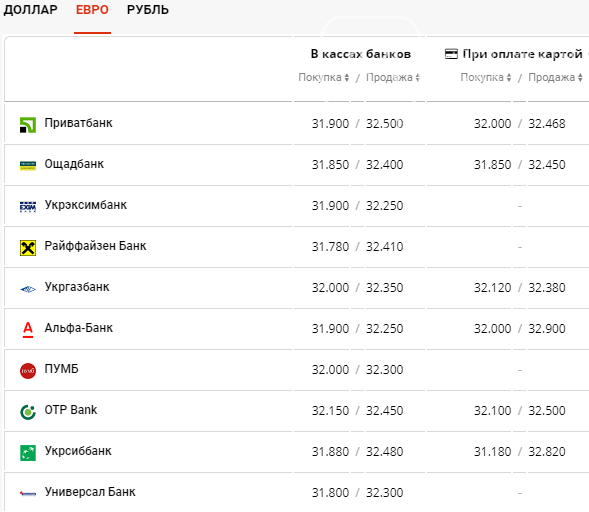589x512 pixels.
Task: Click the Альфа-Банк red A logo
Action: (x=28, y=330)
